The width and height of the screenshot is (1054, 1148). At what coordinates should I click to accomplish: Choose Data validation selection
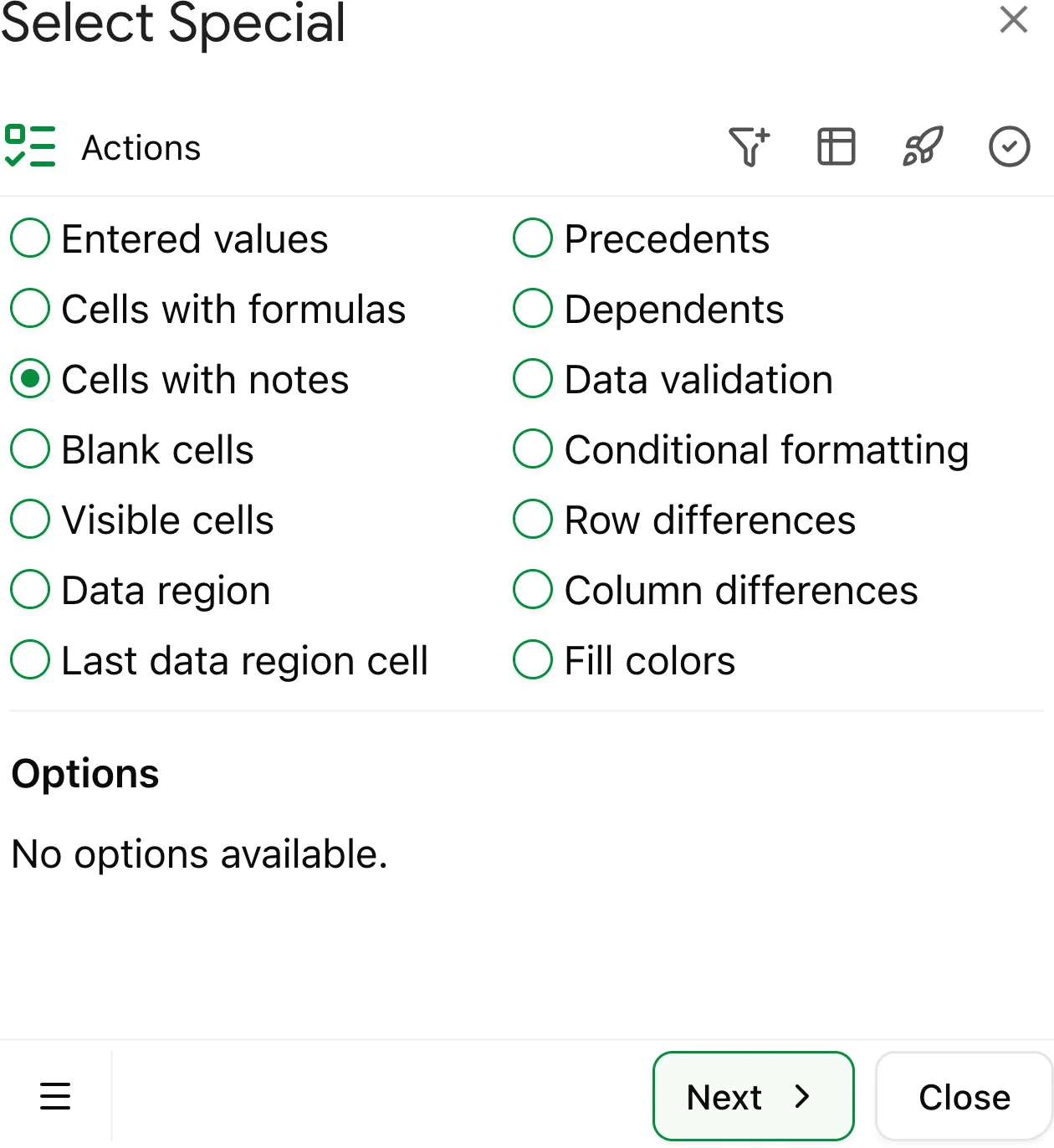click(x=532, y=378)
